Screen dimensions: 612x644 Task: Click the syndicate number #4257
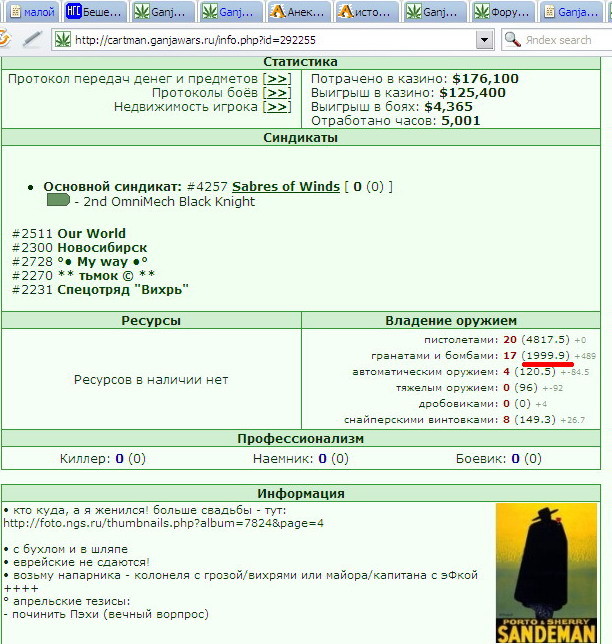click(x=207, y=186)
